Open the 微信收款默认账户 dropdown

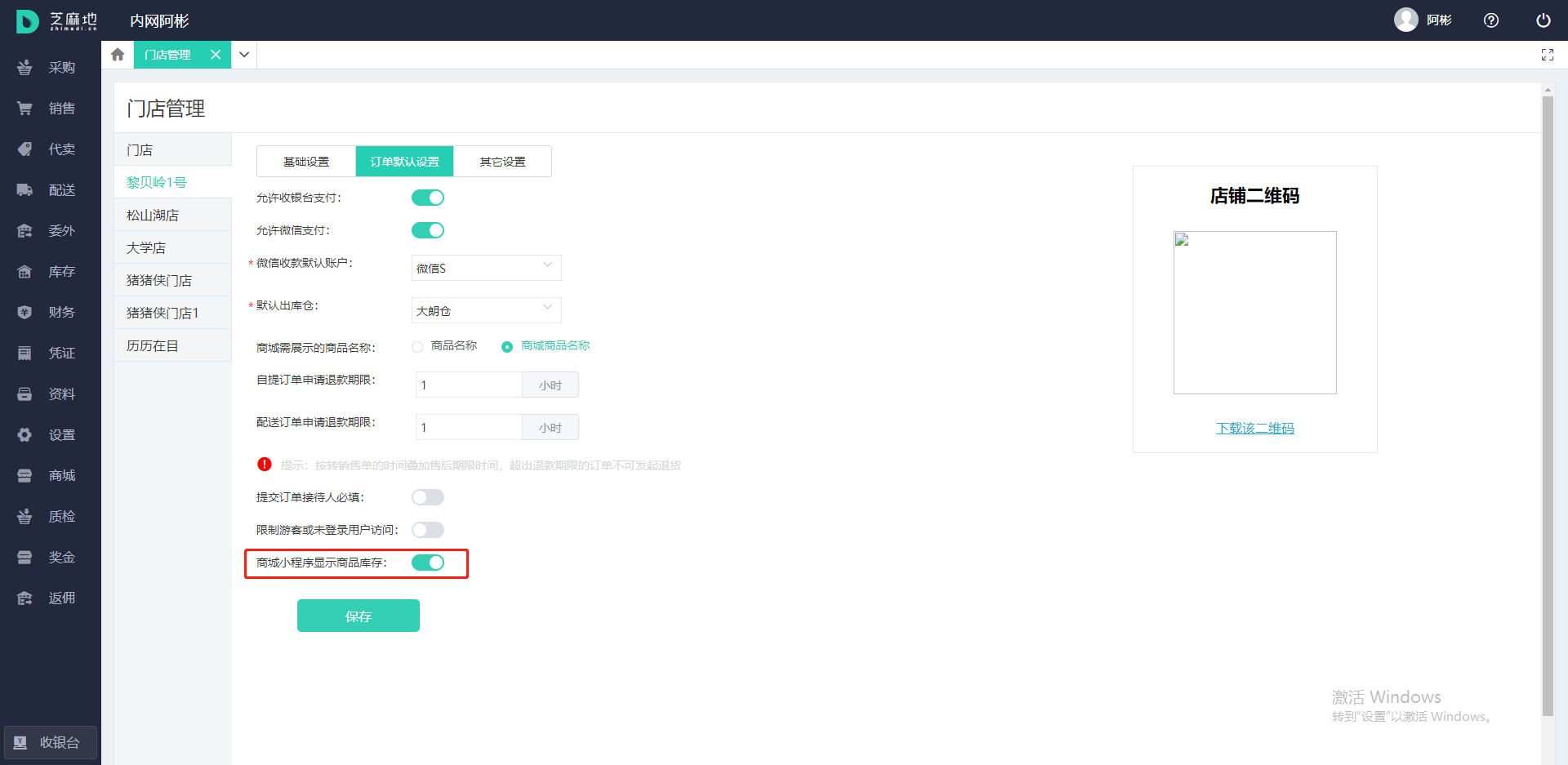pos(487,268)
